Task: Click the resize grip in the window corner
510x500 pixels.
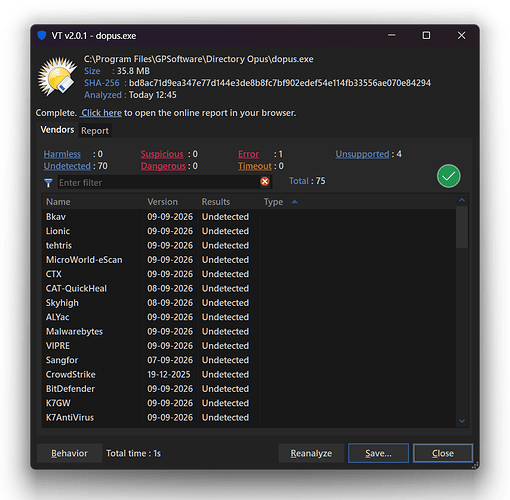Action: (x=475, y=465)
